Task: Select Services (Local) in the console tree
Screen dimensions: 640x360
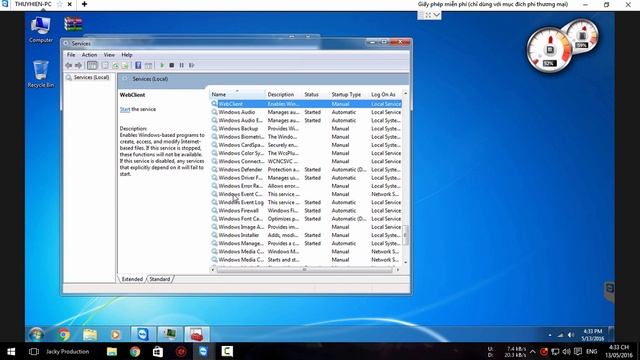Action: tap(87, 77)
